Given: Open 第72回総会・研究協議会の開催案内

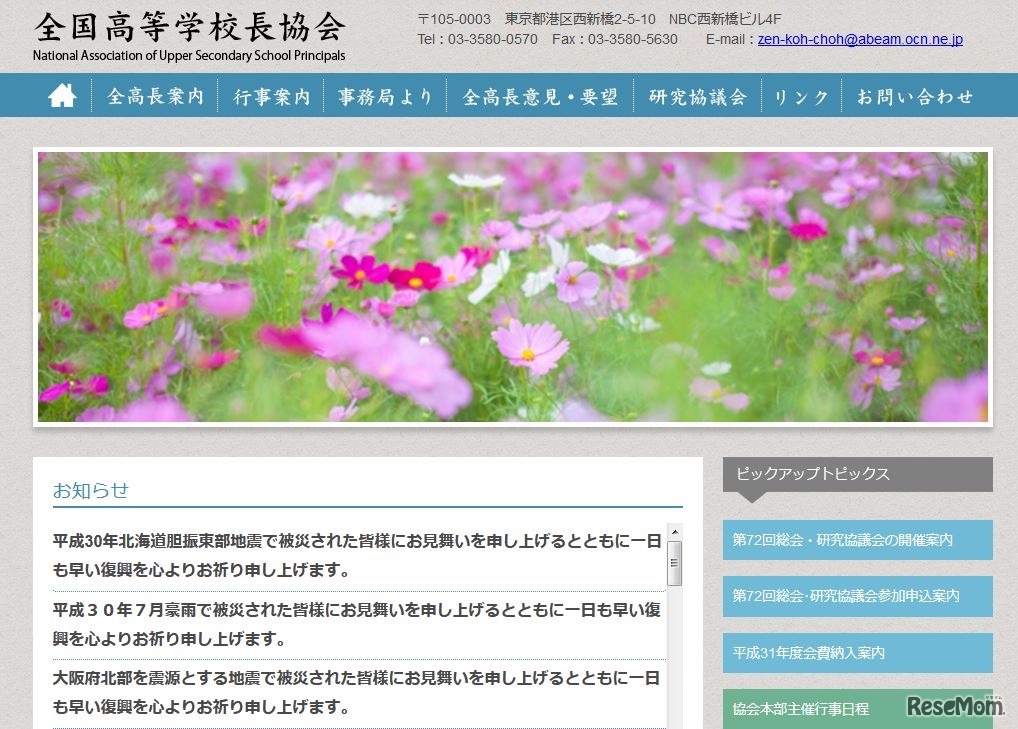Looking at the screenshot, I should tap(855, 540).
